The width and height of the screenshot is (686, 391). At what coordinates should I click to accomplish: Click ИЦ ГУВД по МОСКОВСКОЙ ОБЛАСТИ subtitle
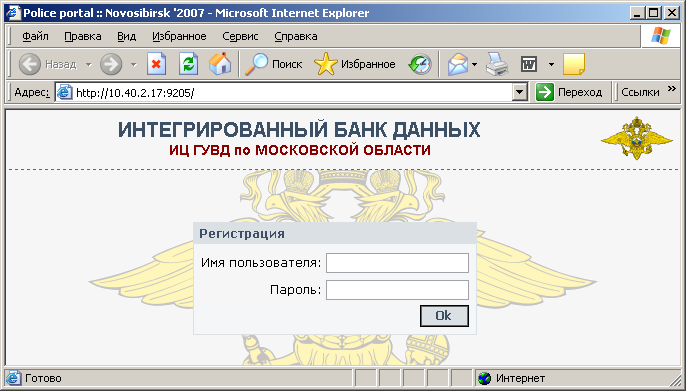tap(300, 150)
